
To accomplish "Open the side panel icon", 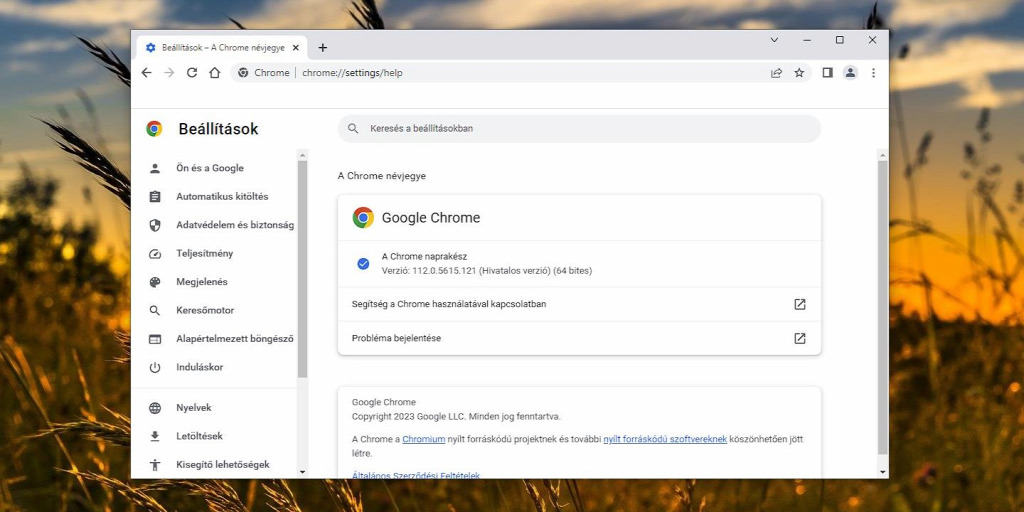I will 827,73.
